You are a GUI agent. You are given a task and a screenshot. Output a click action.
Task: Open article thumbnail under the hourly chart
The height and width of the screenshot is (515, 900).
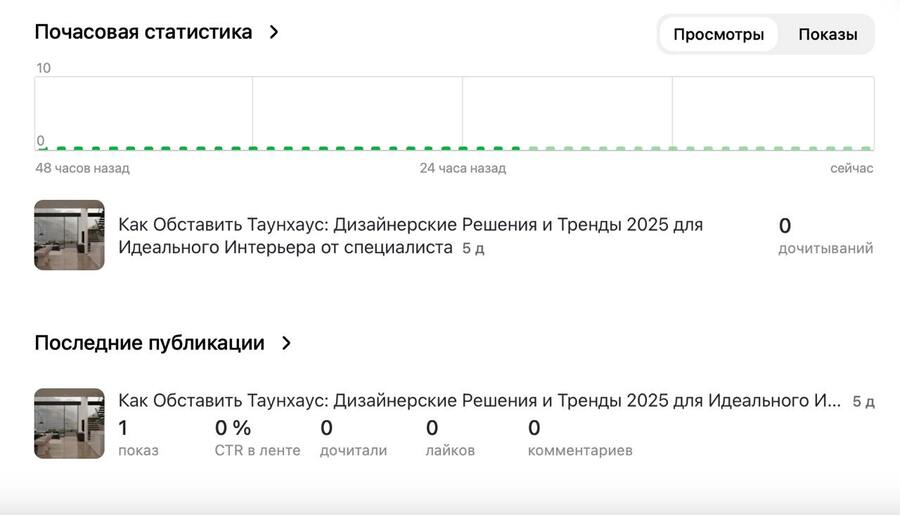point(69,235)
